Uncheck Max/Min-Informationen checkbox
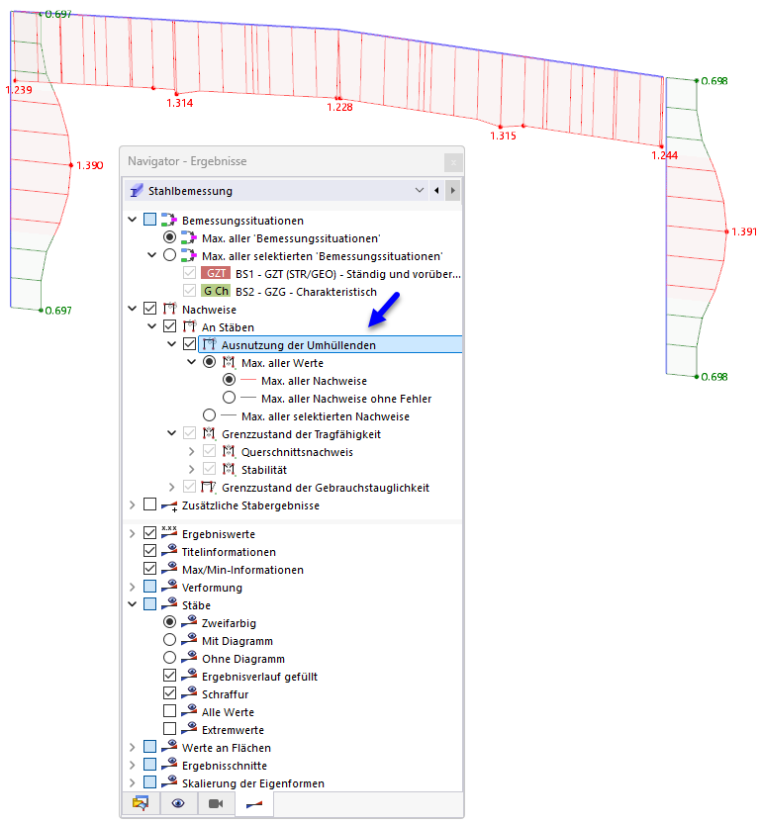This screenshot has width=760, height=824. (150, 569)
